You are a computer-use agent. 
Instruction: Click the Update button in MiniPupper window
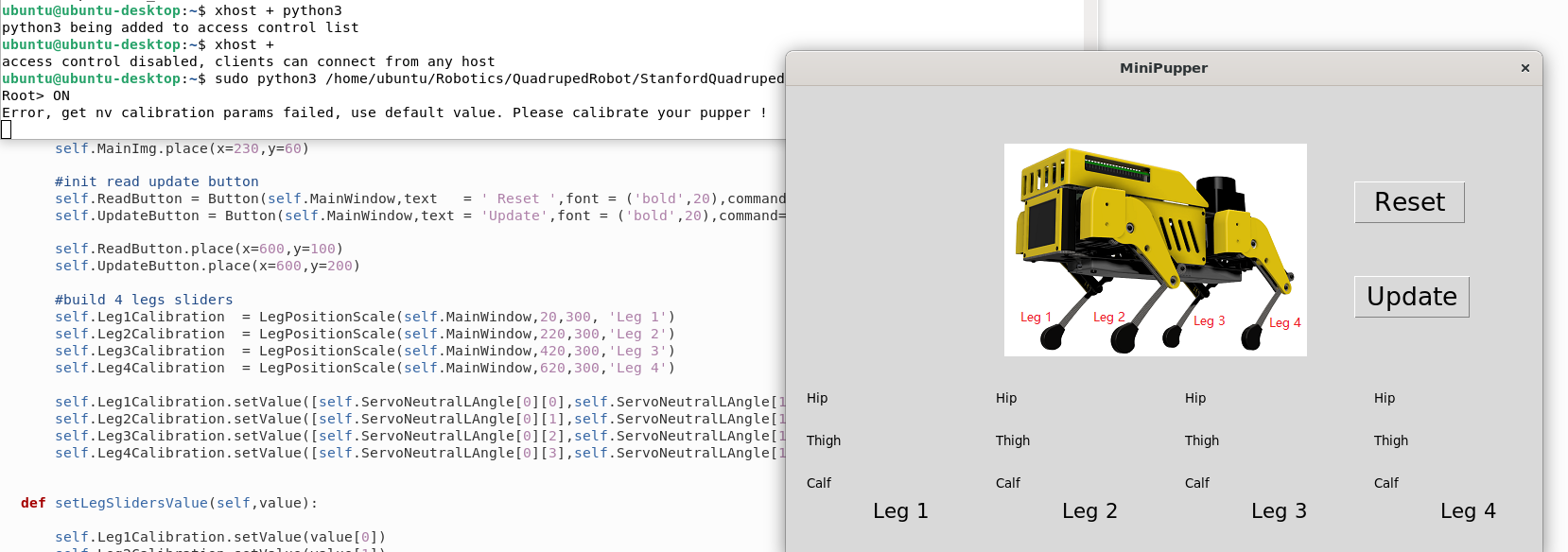click(x=1412, y=297)
